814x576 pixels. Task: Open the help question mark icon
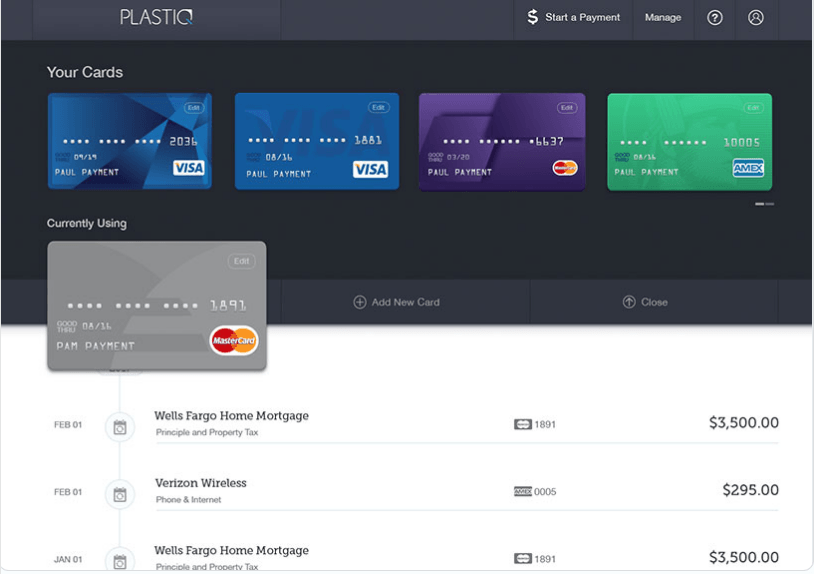pyautogui.click(x=715, y=18)
